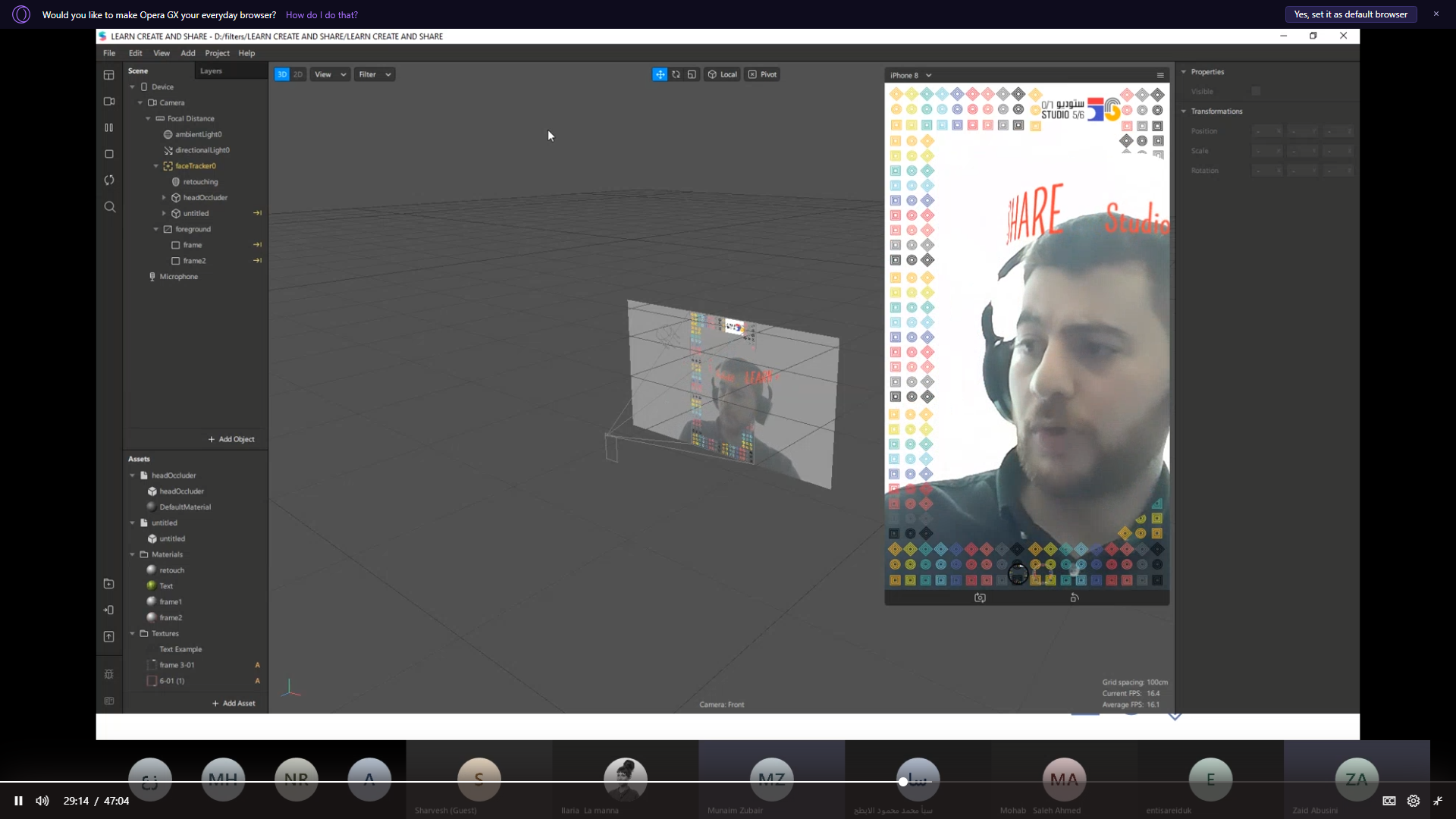The image size is (1456, 819).
Task: Select the Microphone scene item
Action: pyautogui.click(x=178, y=277)
